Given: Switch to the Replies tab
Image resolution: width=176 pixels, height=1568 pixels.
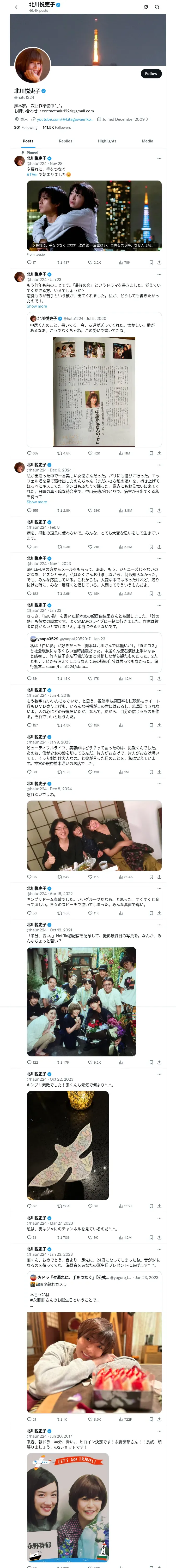Looking at the screenshot, I should click(65, 141).
